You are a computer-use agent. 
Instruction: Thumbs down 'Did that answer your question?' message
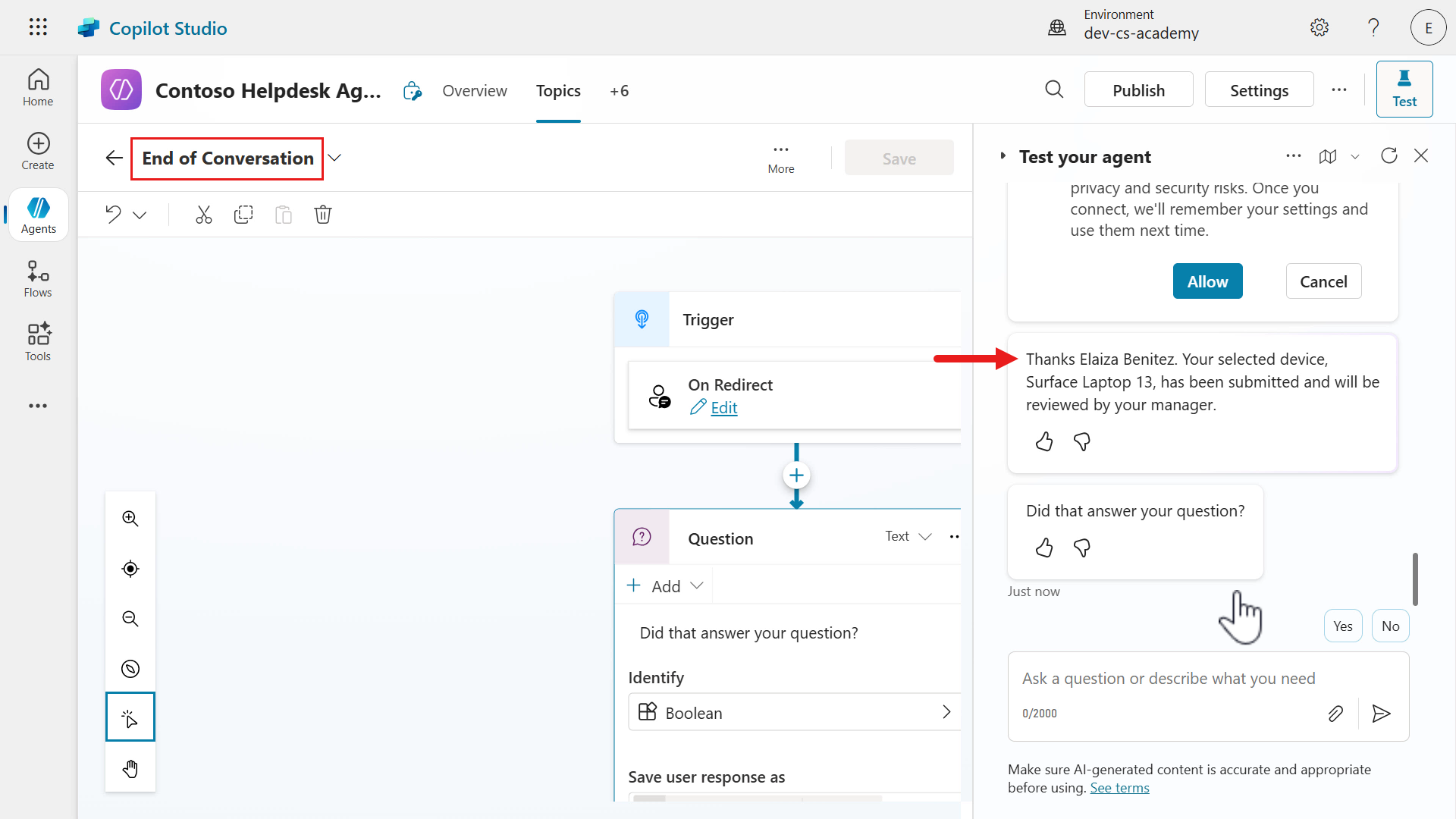1082,548
